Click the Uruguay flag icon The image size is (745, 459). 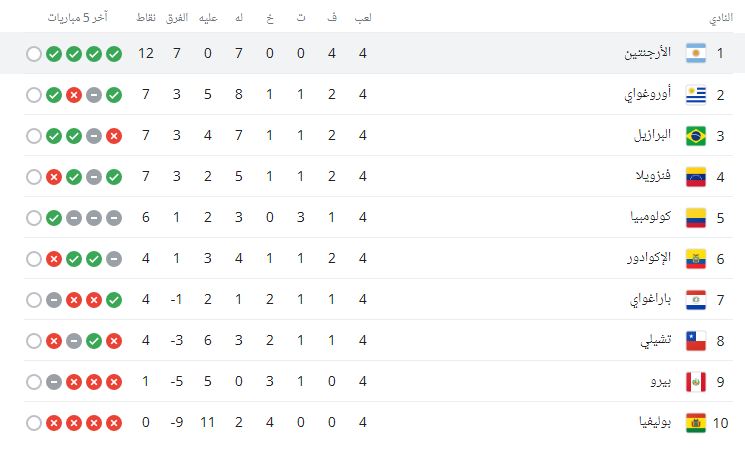[x=696, y=95]
